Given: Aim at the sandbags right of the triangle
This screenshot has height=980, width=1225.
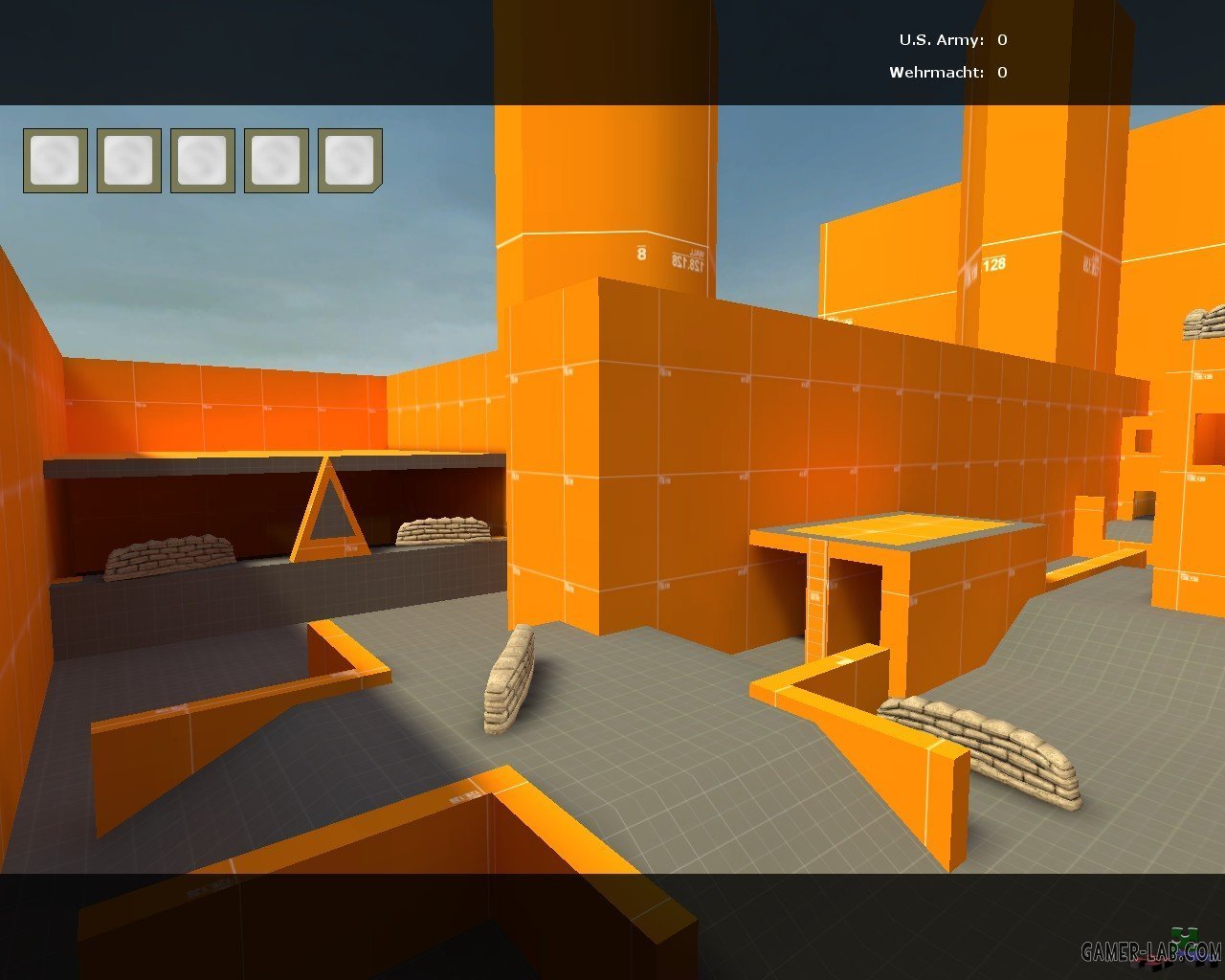Looking at the screenshot, I should point(443,529).
